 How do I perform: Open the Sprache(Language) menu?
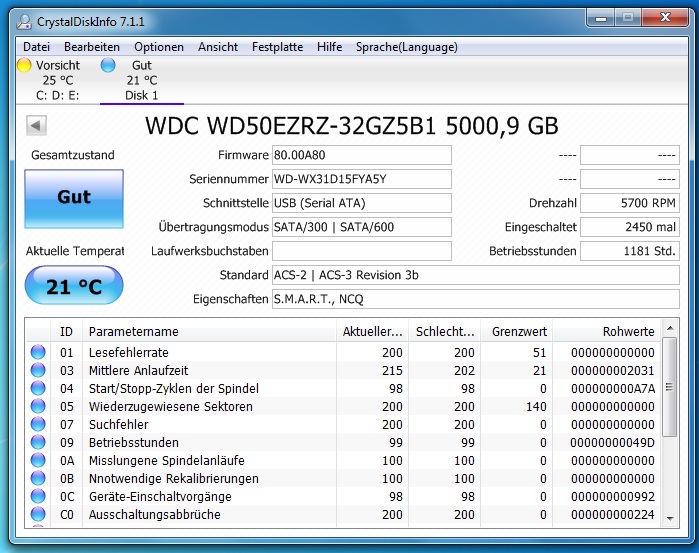(x=407, y=47)
